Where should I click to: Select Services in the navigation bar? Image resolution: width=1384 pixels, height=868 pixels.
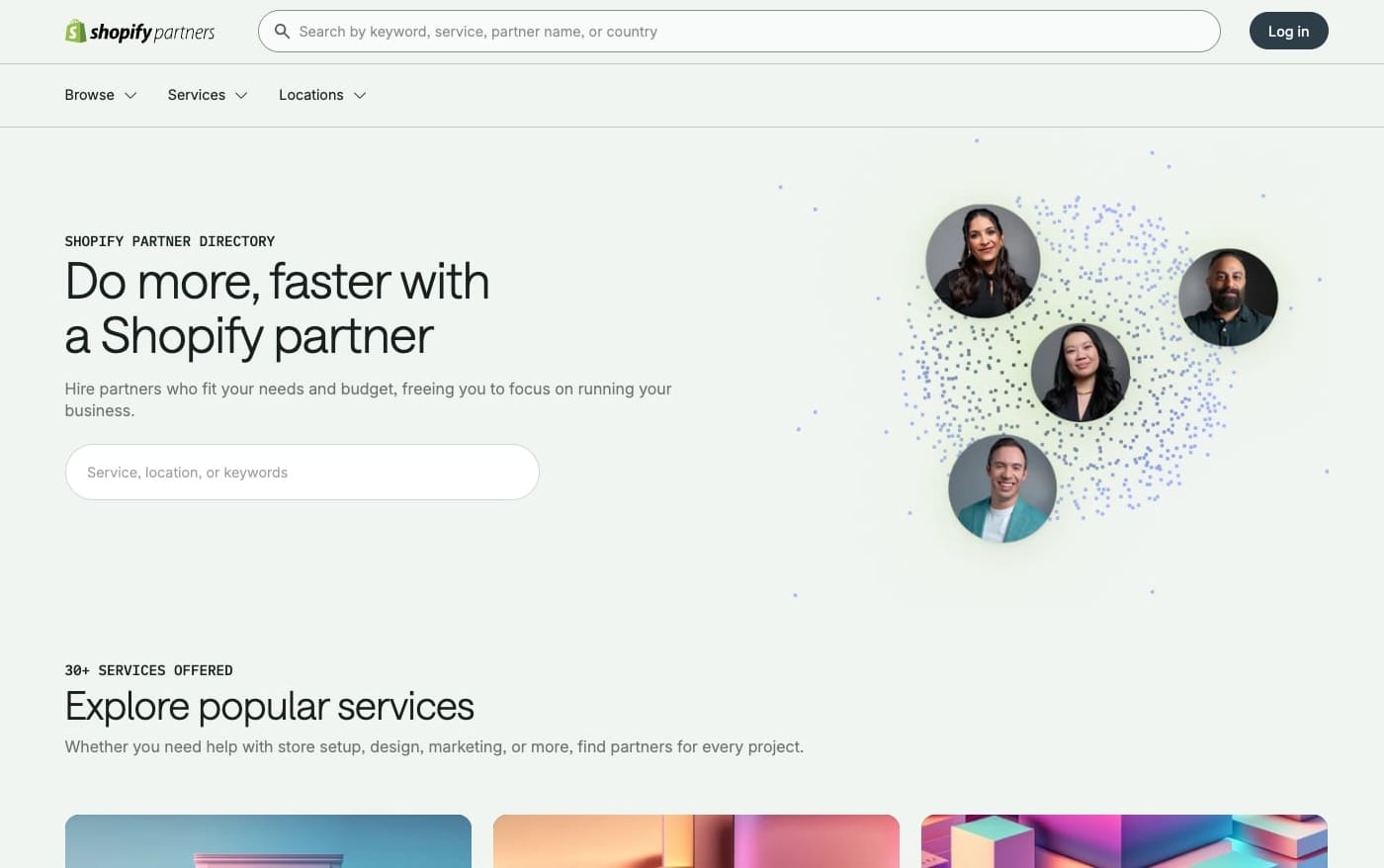click(196, 95)
